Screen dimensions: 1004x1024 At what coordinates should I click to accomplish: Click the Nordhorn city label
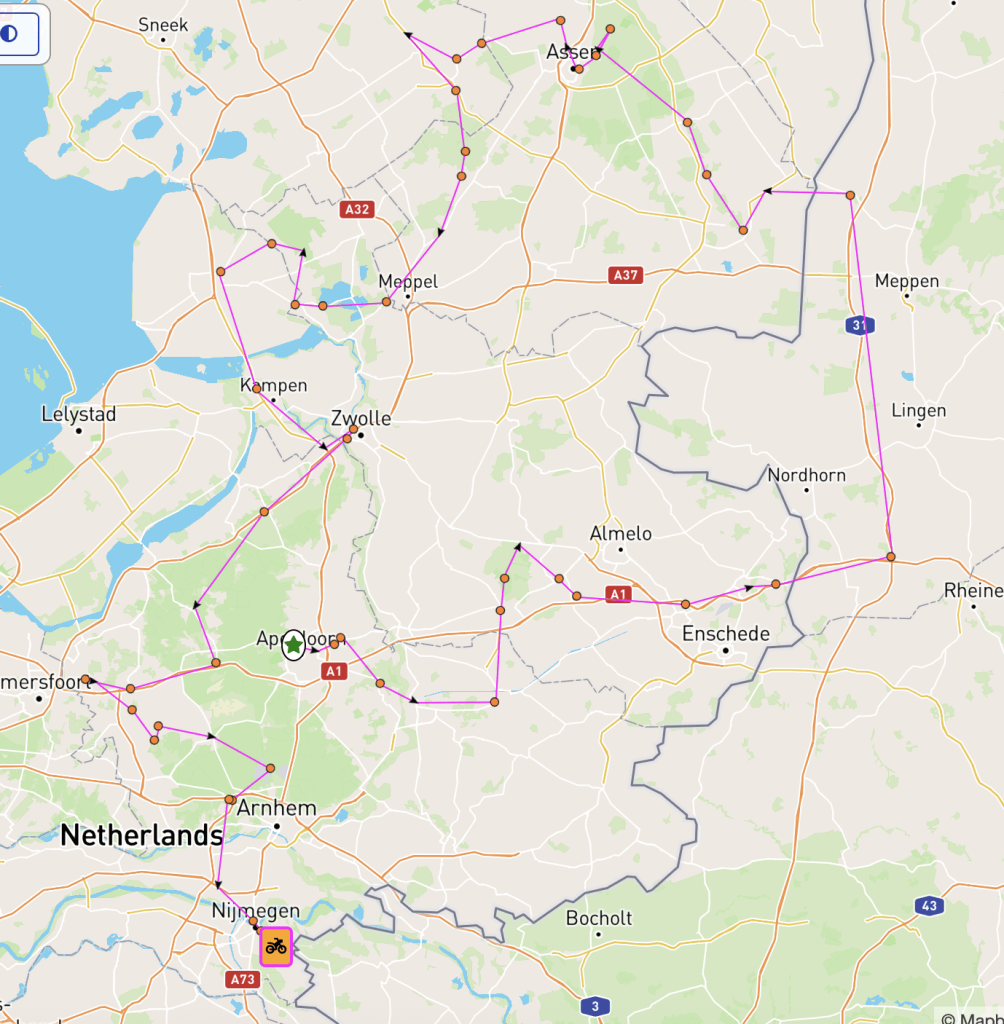[807, 475]
